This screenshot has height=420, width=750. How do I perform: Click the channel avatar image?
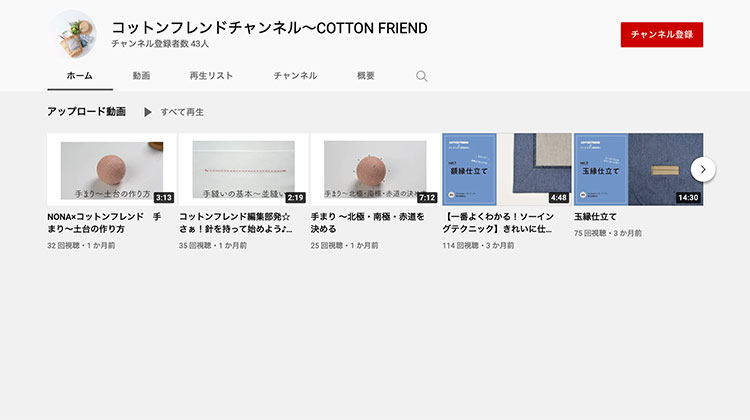74,34
